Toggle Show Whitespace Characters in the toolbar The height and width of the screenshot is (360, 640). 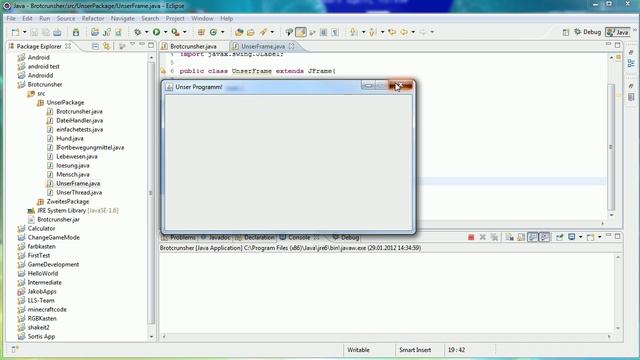[x=335, y=32]
